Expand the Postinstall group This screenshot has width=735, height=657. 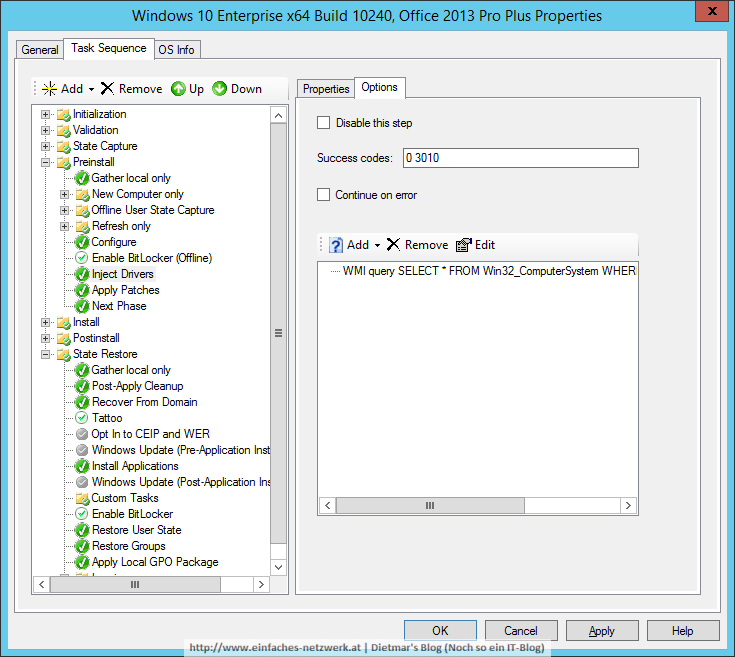(45, 338)
